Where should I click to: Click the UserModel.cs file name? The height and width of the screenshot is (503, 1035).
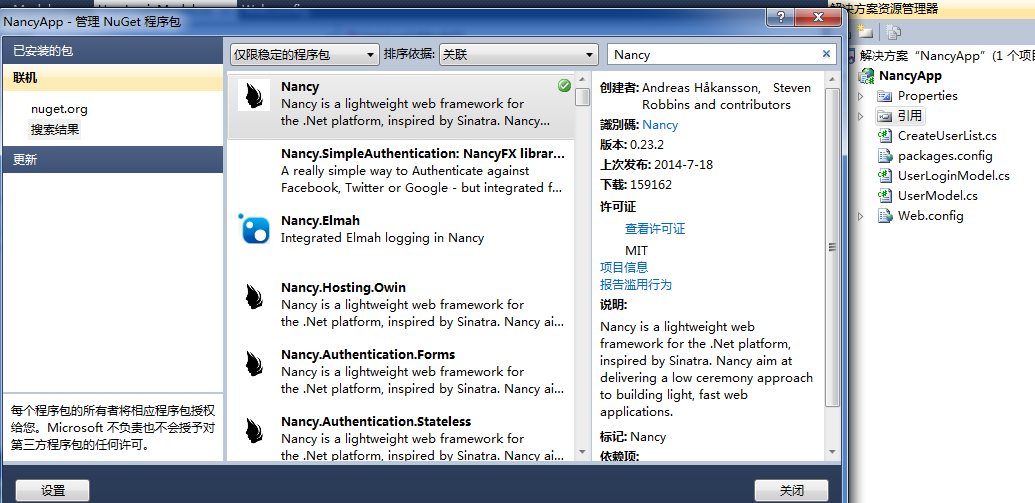938,196
